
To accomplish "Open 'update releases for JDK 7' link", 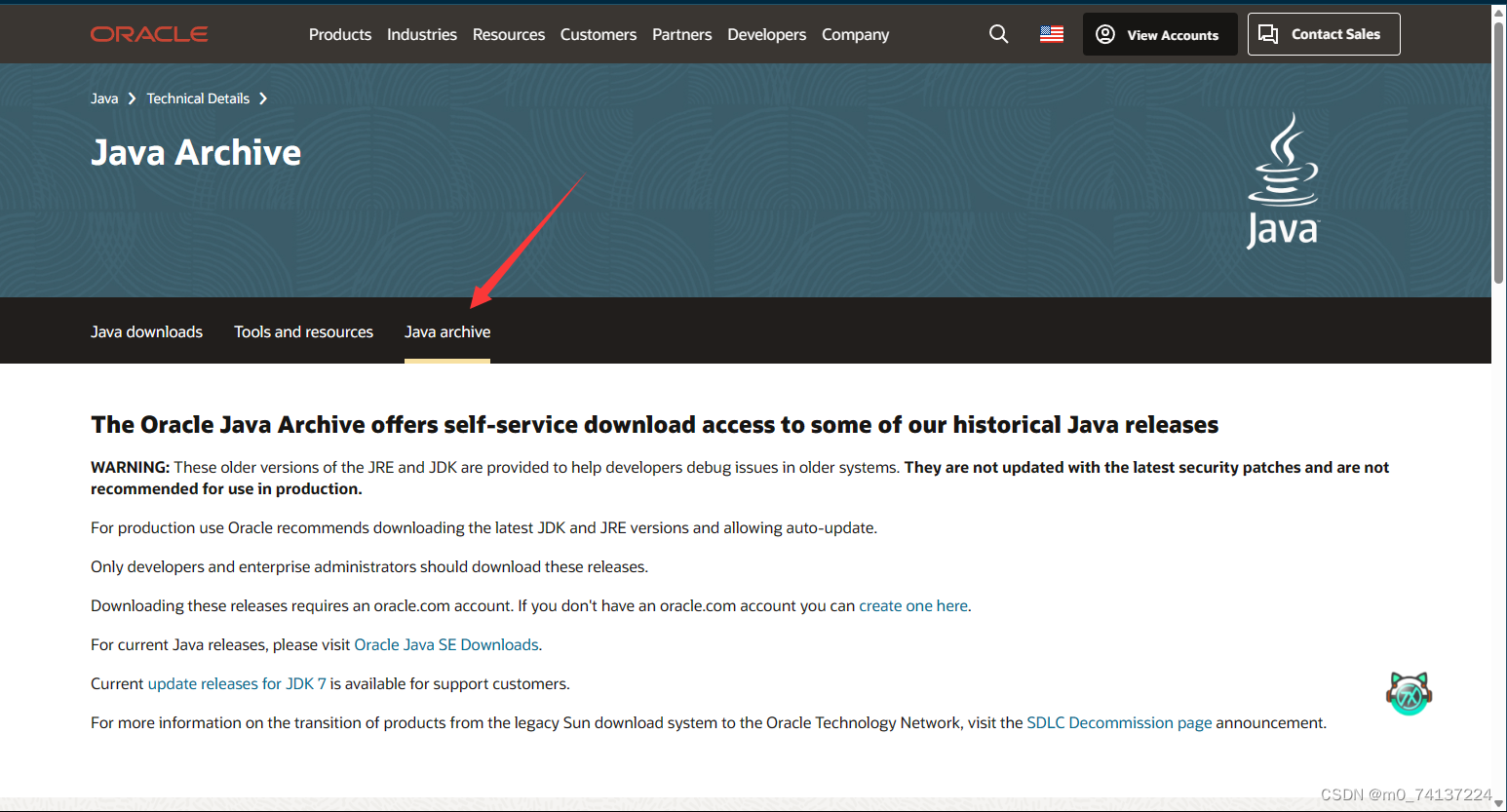I will click(x=237, y=683).
